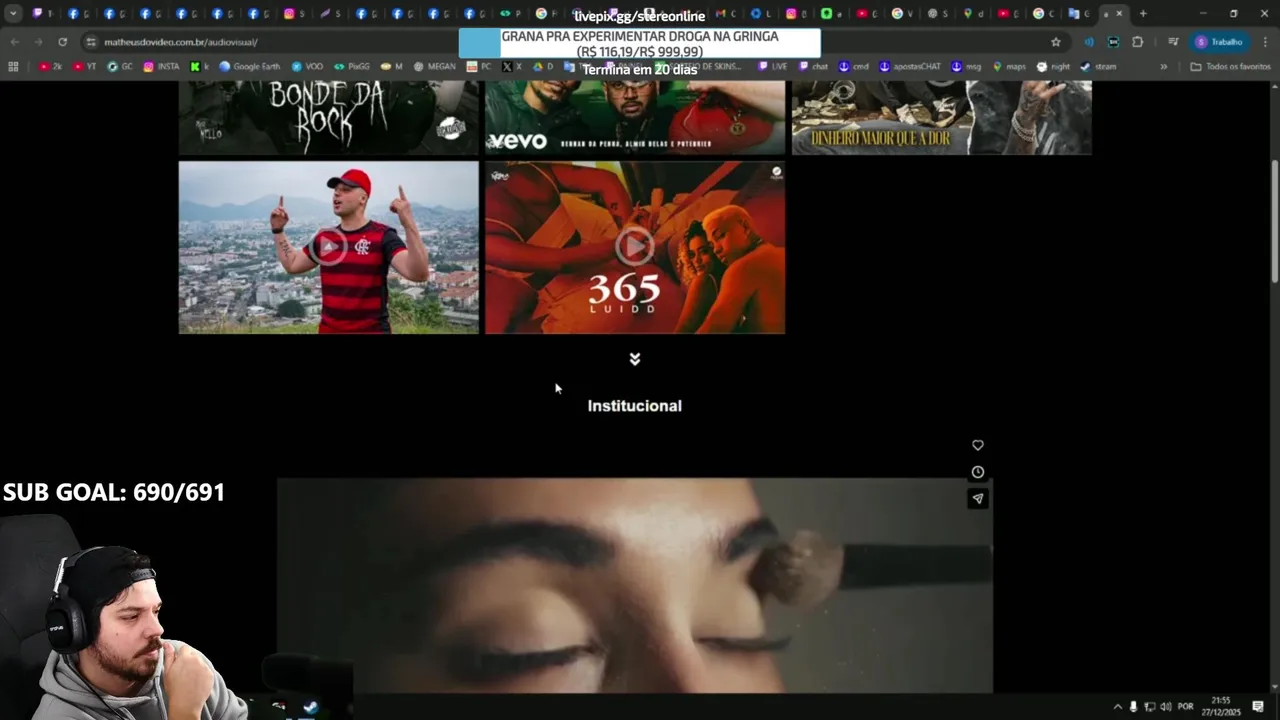Switch to the Google Translate tab
The image size is (1280, 720).
[x=1080, y=14]
